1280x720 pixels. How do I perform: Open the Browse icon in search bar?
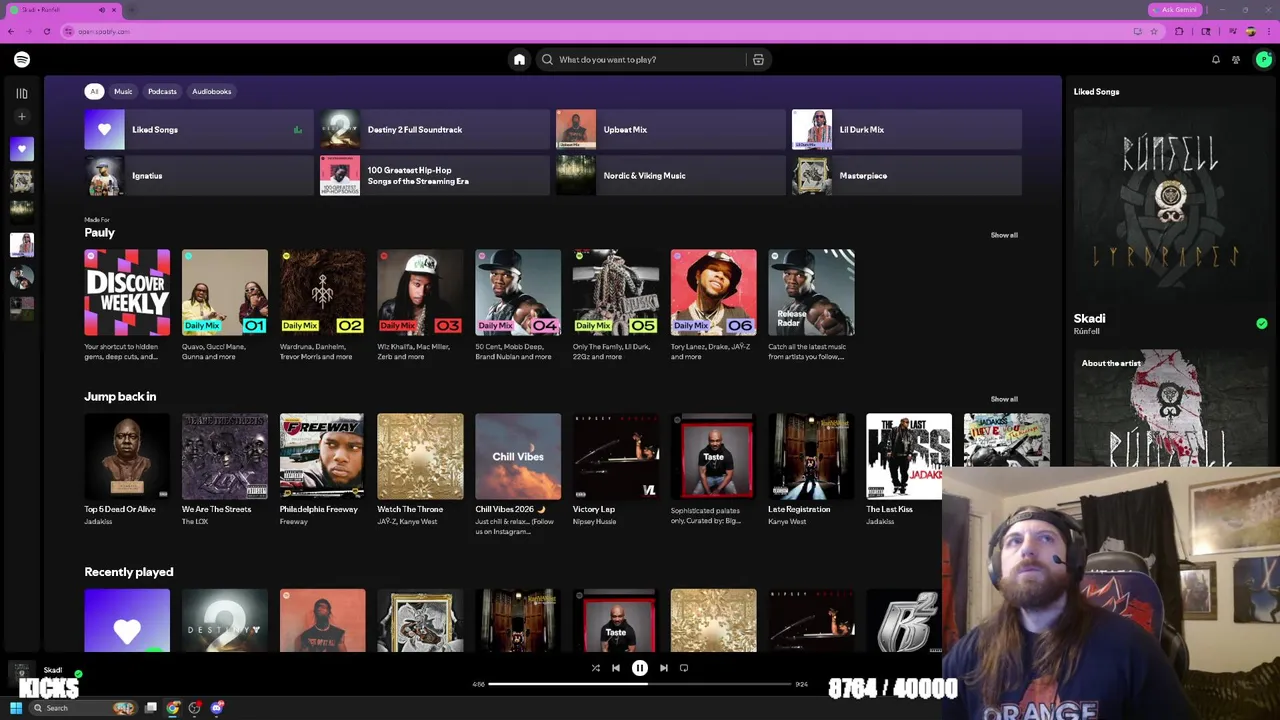(x=758, y=60)
